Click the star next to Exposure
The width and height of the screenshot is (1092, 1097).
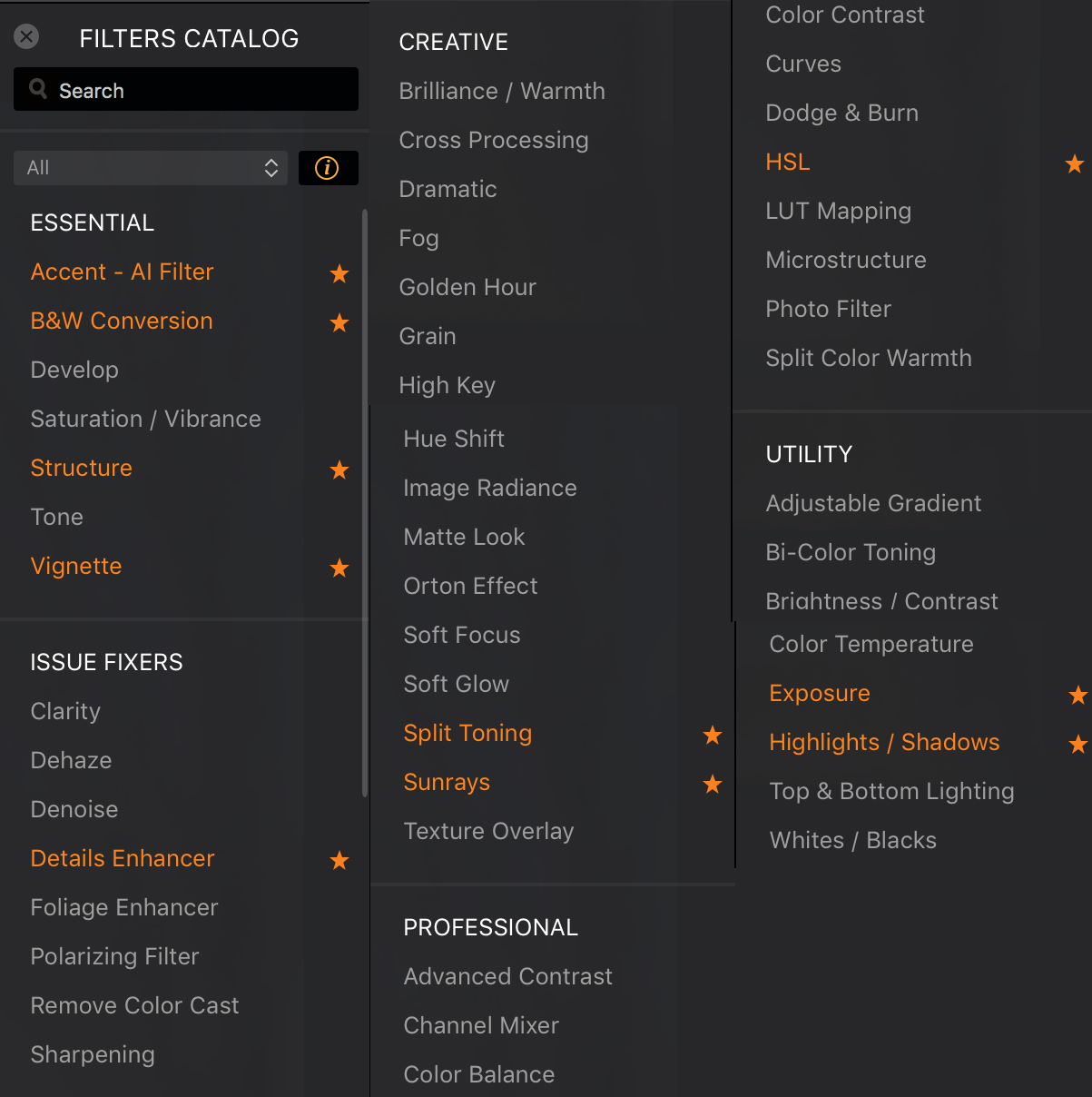pyautogui.click(x=1077, y=695)
